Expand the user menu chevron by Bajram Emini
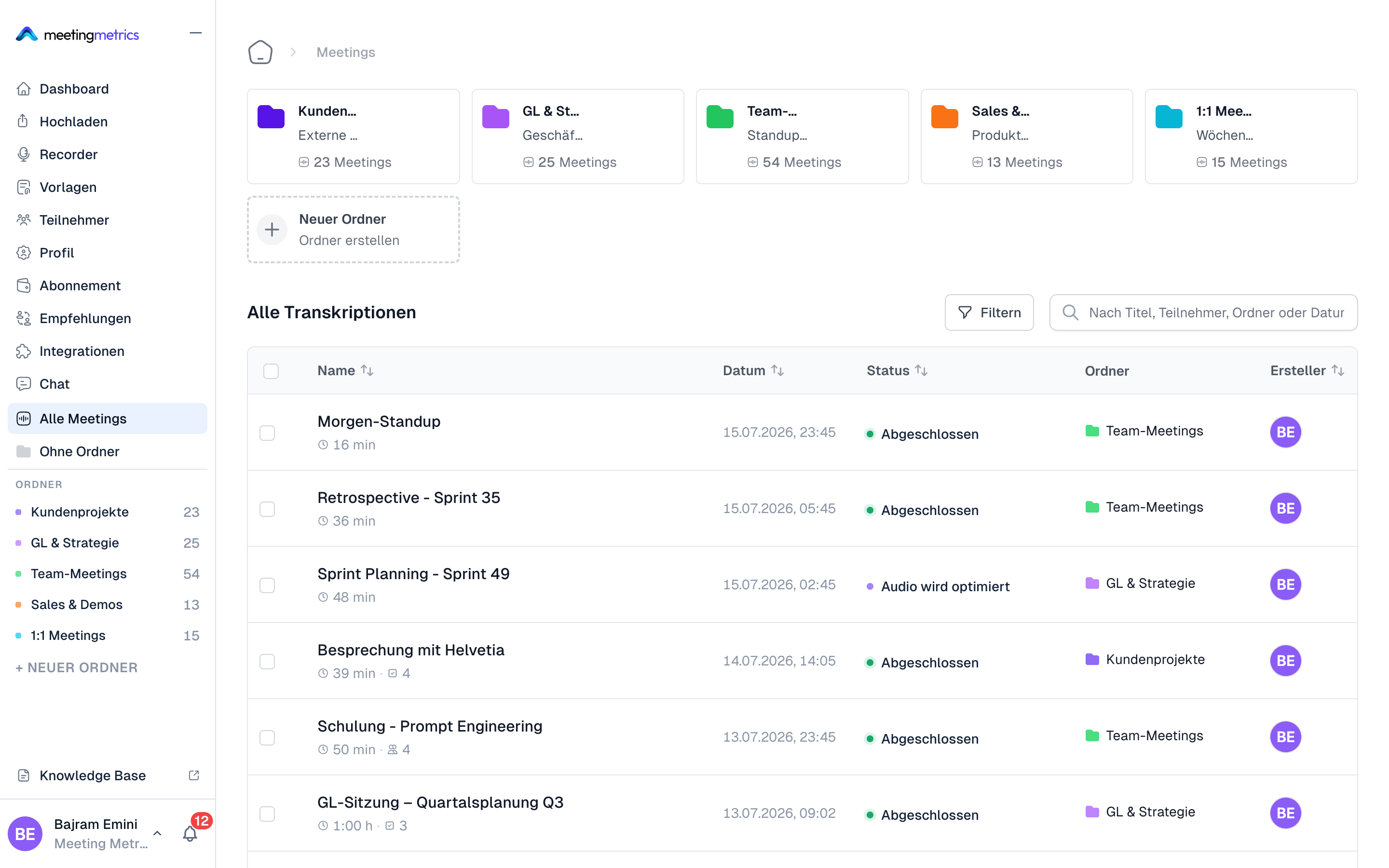The height and width of the screenshot is (868, 1389). pyautogui.click(x=157, y=833)
